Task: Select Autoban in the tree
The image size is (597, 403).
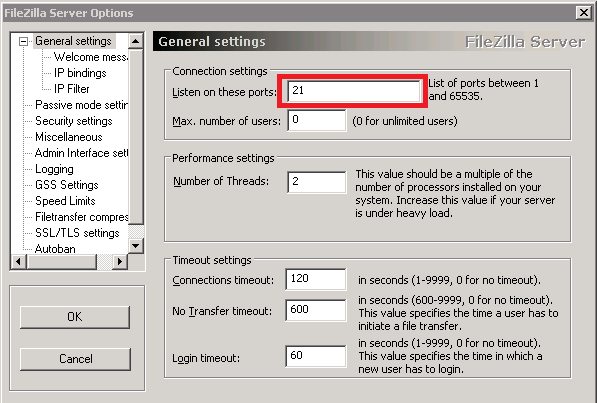Action: (x=55, y=249)
